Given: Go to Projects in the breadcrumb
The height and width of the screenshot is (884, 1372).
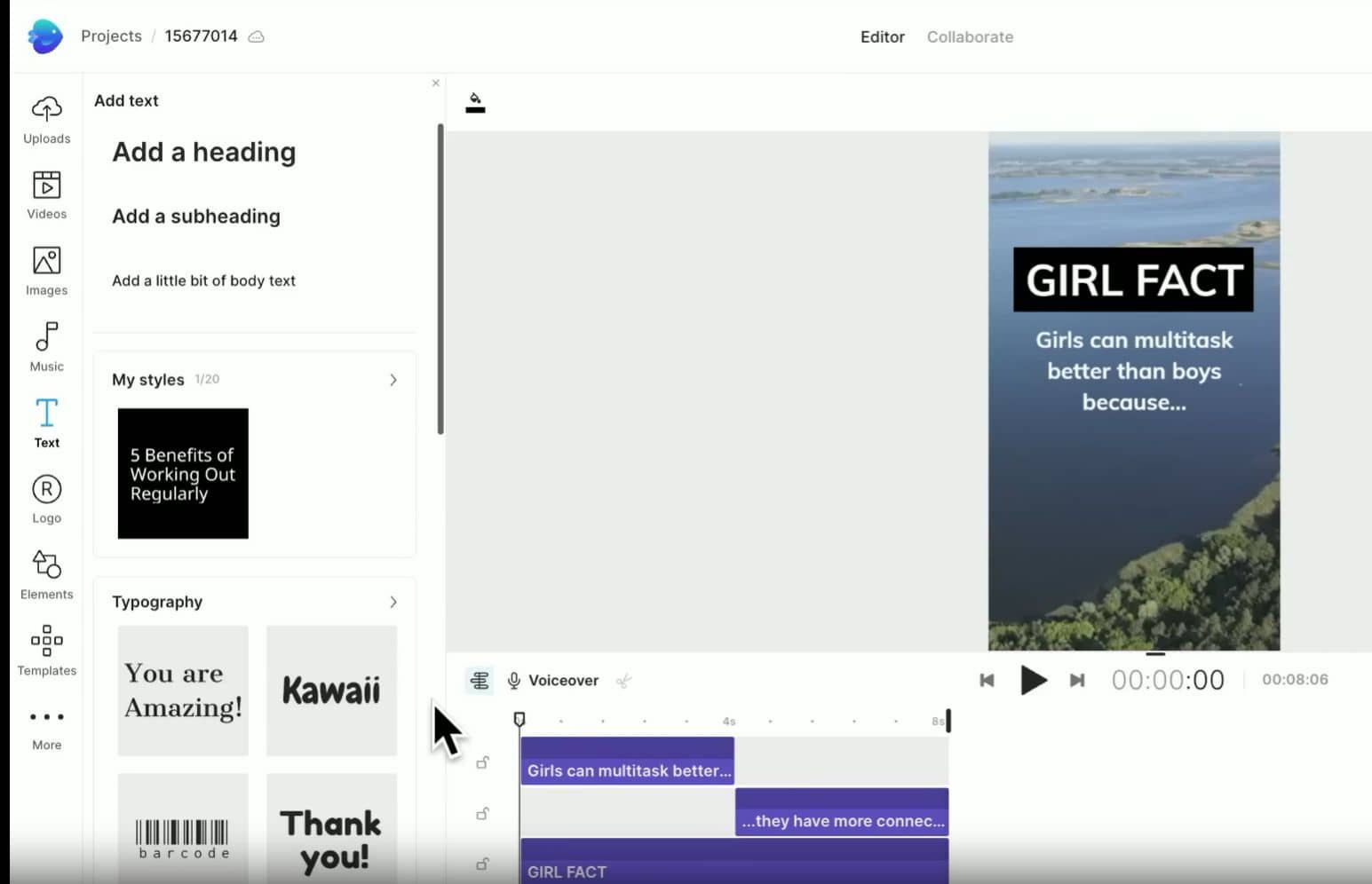Looking at the screenshot, I should tap(111, 36).
